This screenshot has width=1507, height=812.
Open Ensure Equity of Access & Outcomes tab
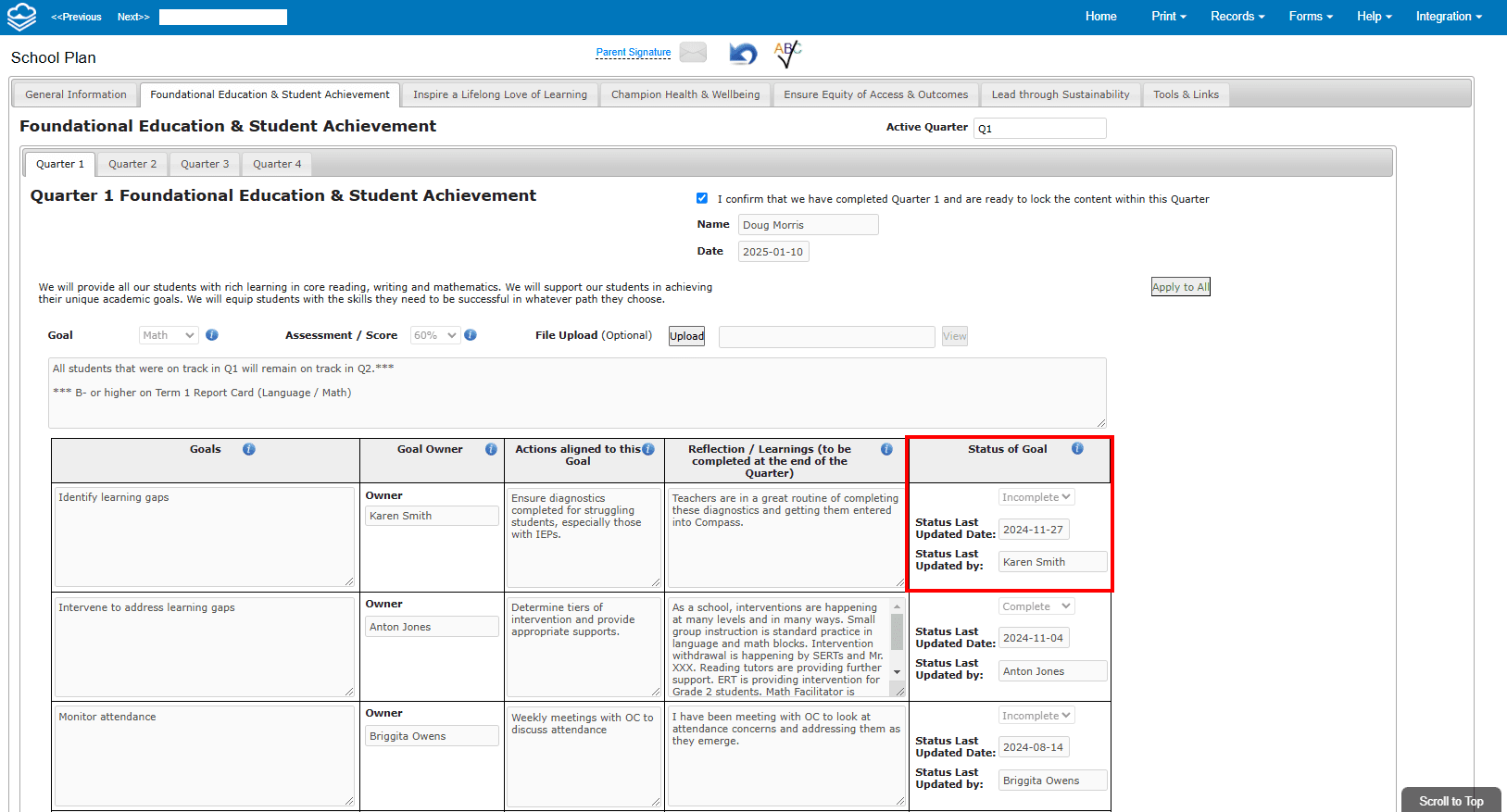pos(875,94)
